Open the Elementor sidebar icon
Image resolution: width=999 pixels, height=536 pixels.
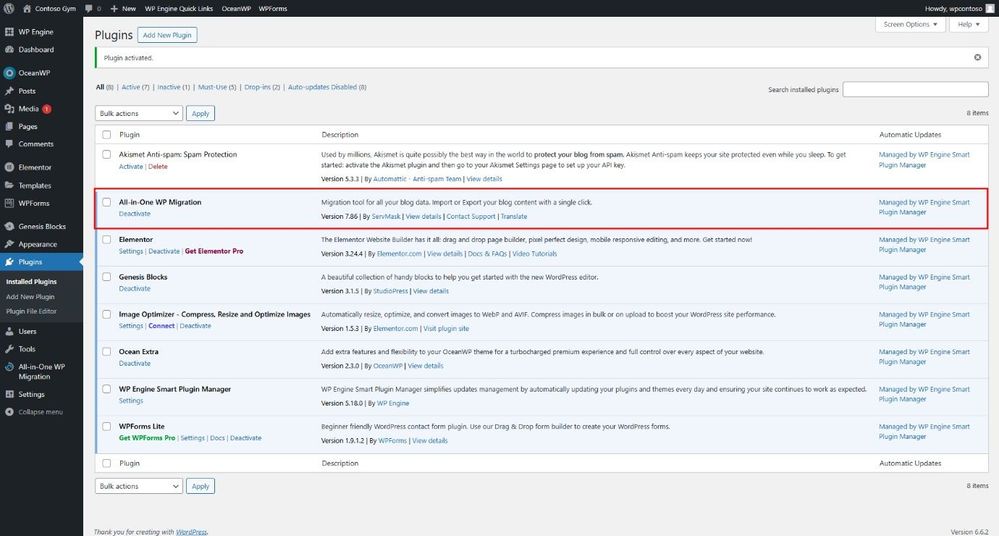click(x=9, y=167)
